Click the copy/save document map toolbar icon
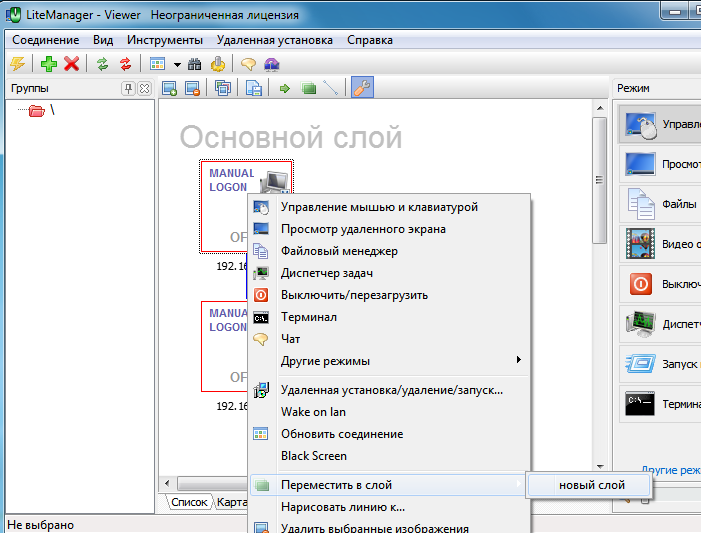This screenshot has width=701, height=533. point(253,88)
